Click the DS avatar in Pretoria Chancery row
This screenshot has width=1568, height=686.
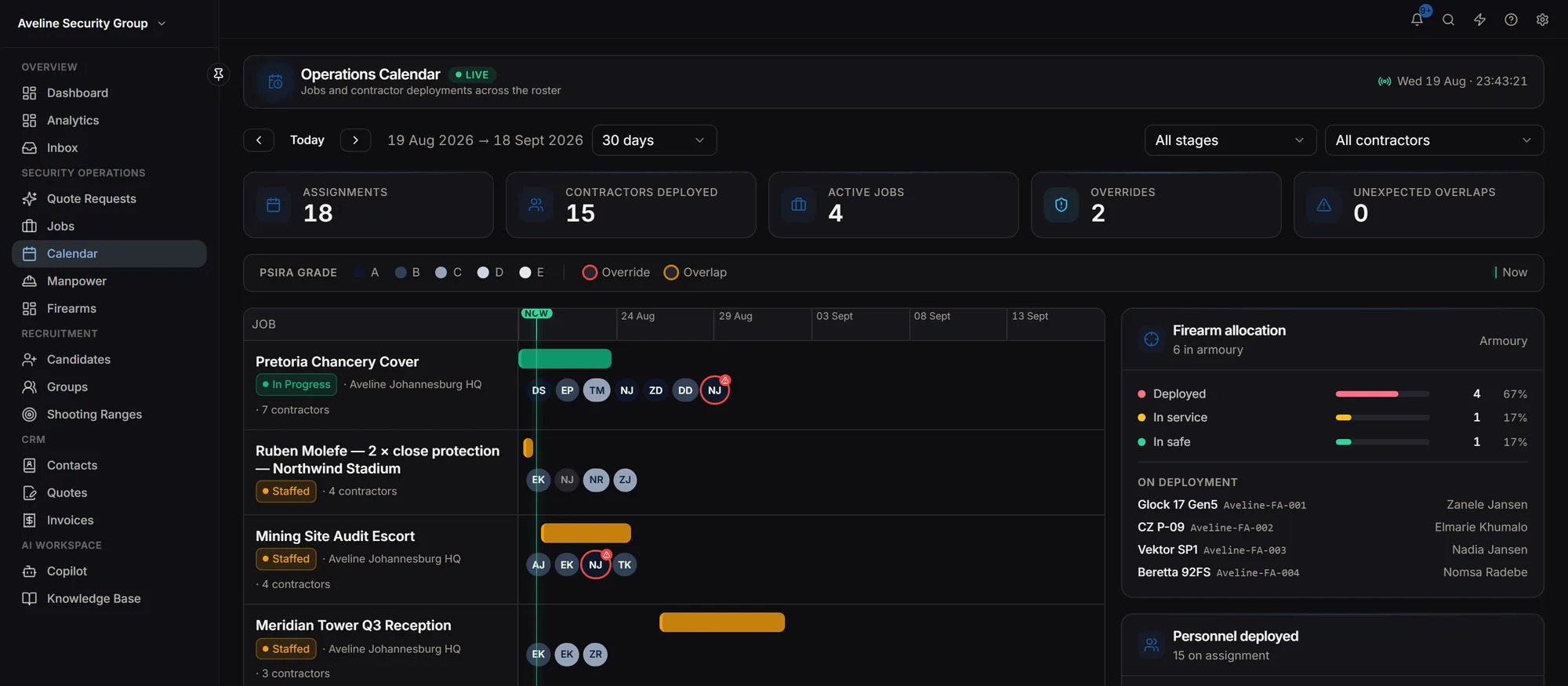point(539,390)
